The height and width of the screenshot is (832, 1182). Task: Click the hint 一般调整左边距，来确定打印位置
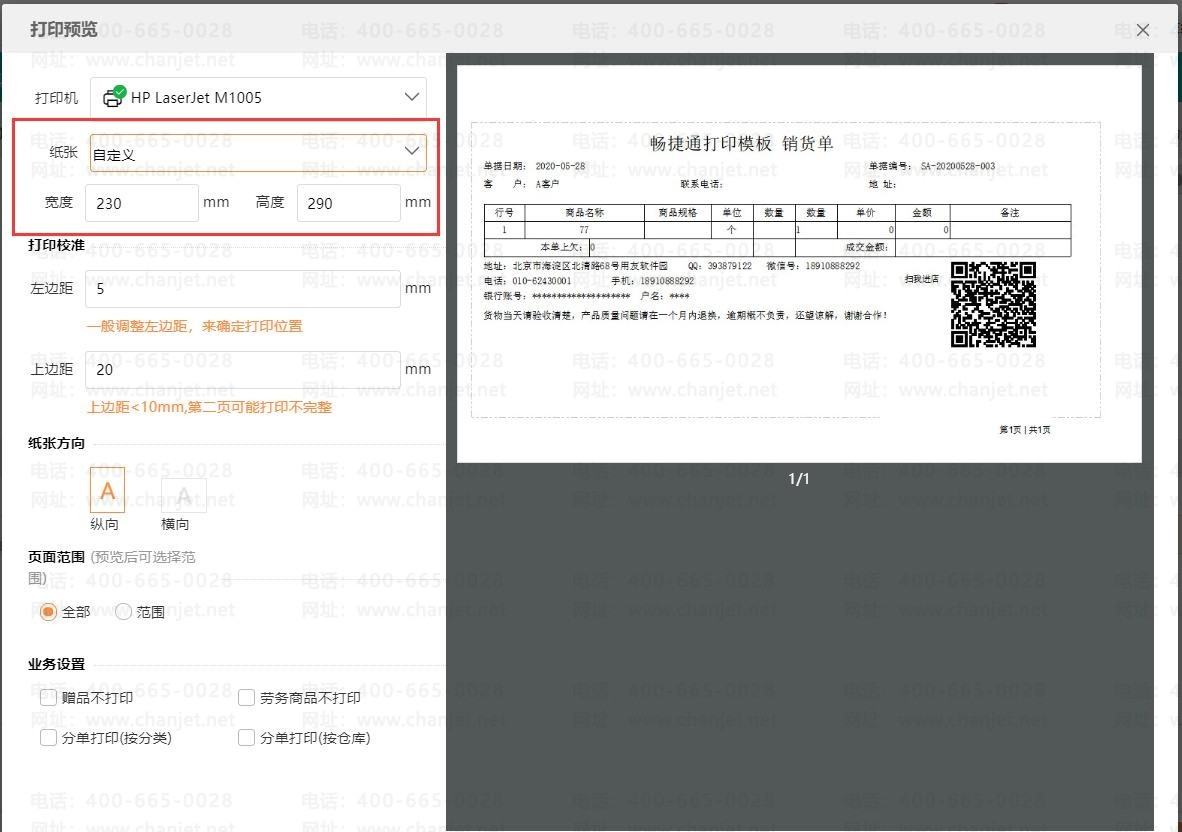tap(194, 326)
